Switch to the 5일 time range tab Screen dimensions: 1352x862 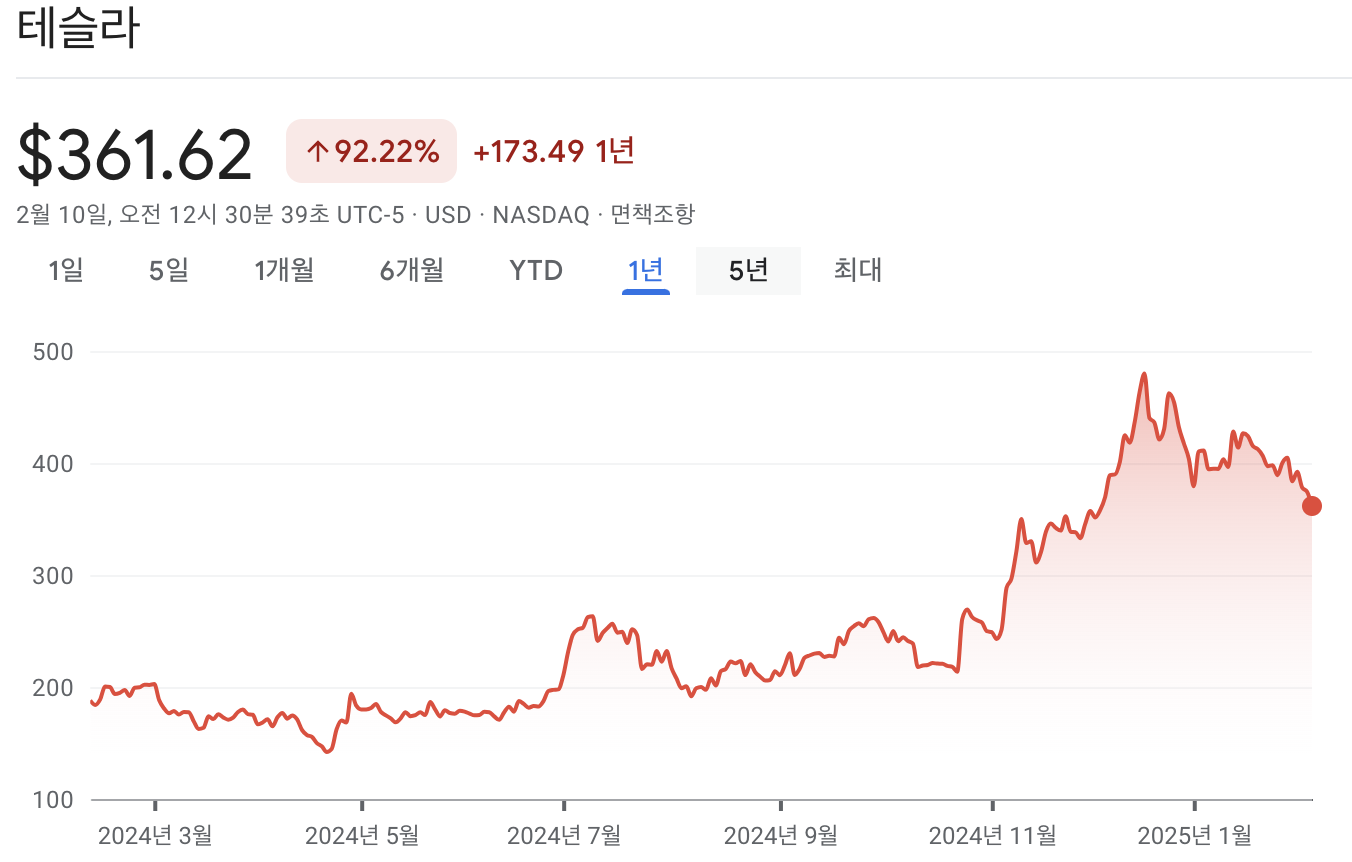coord(167,270)
